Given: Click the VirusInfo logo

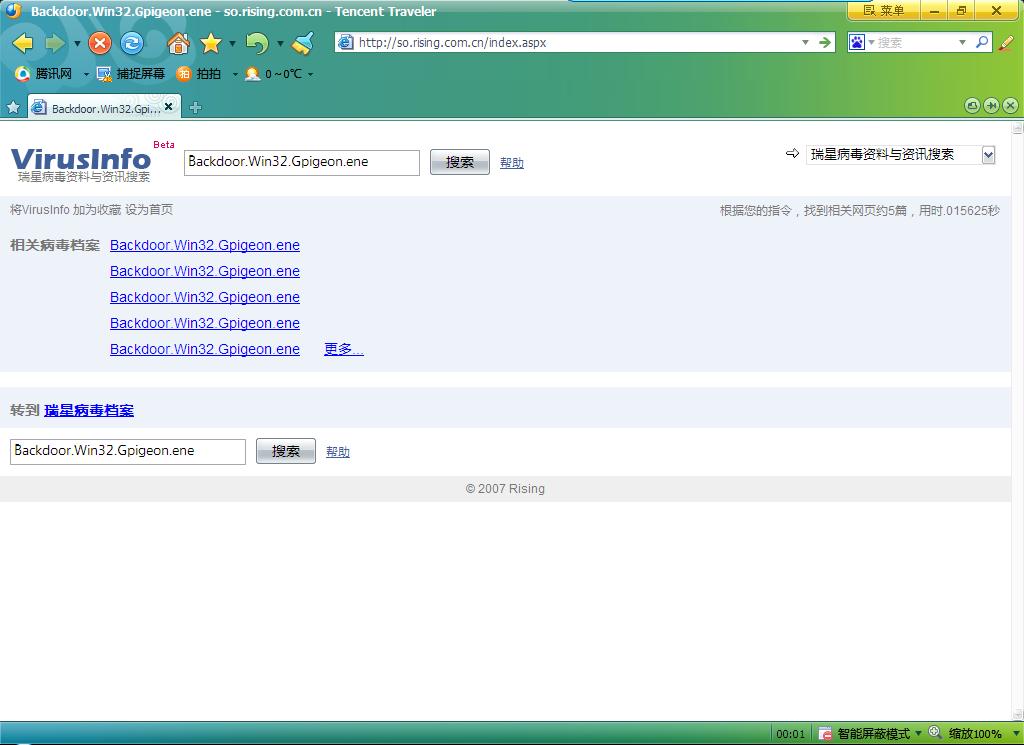Looking at the screenshot, I should pyautogui.click(x=82, y=163).
